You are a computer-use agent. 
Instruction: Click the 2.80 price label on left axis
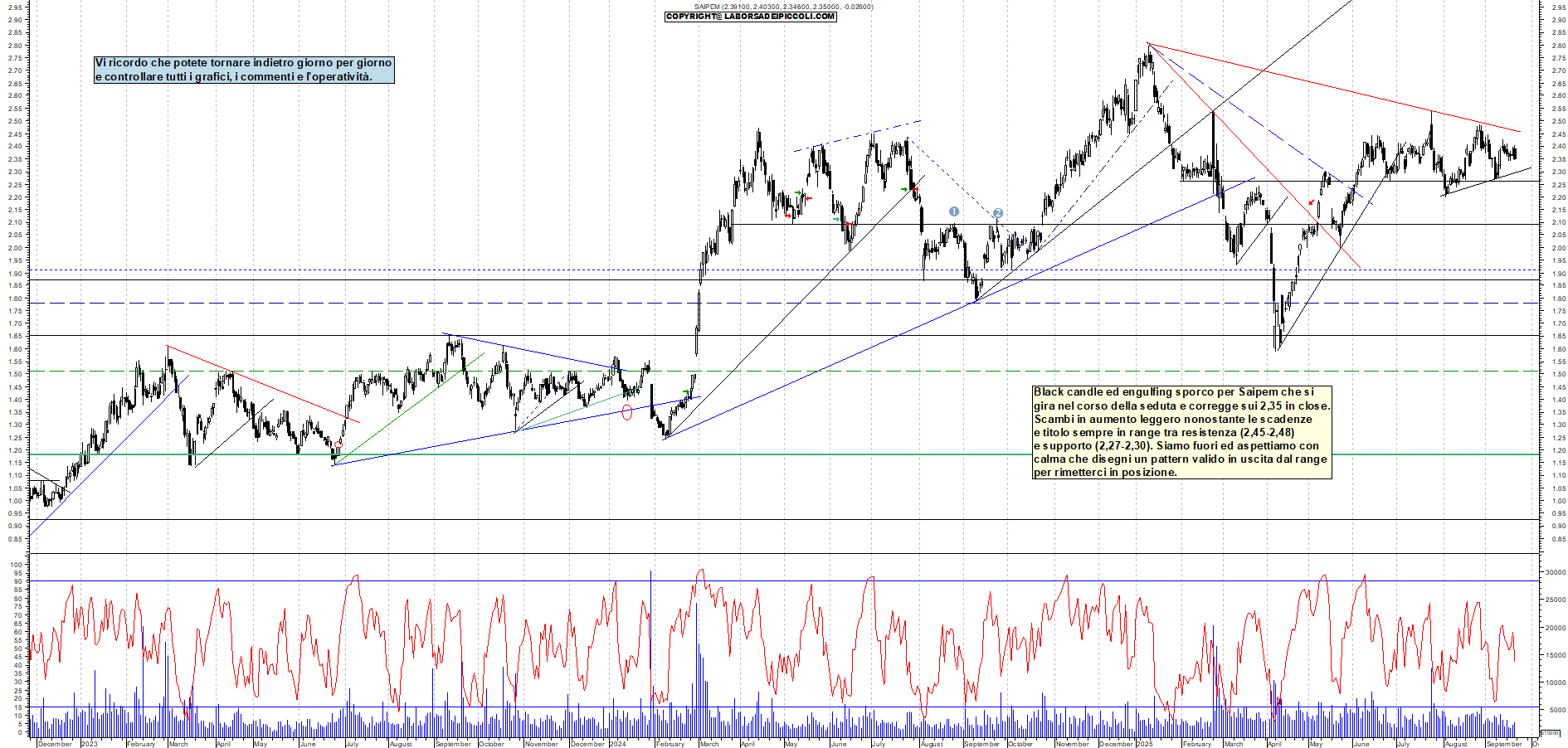[15, 46]
